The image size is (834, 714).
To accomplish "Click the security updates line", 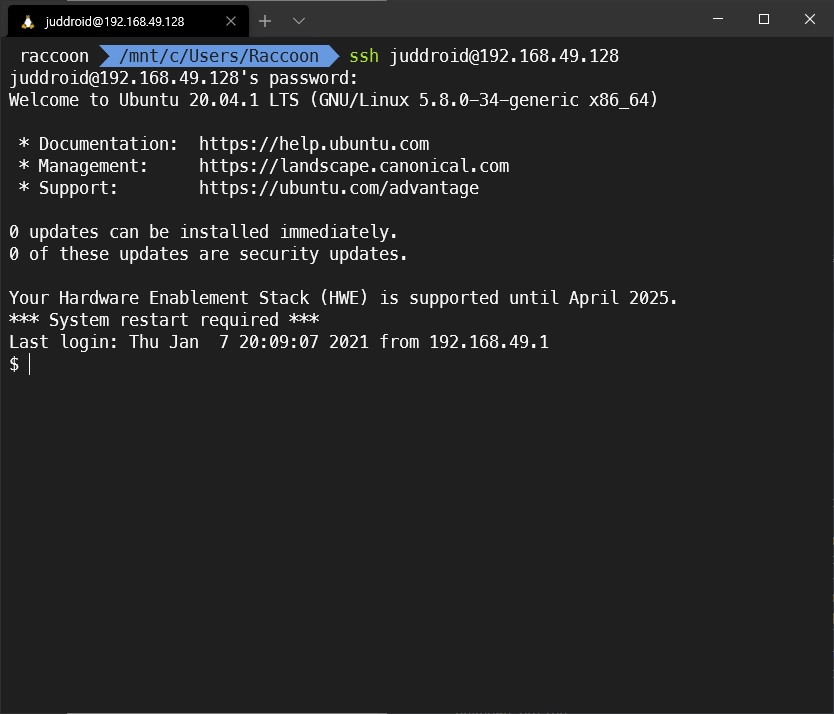I will click(208, 254).
